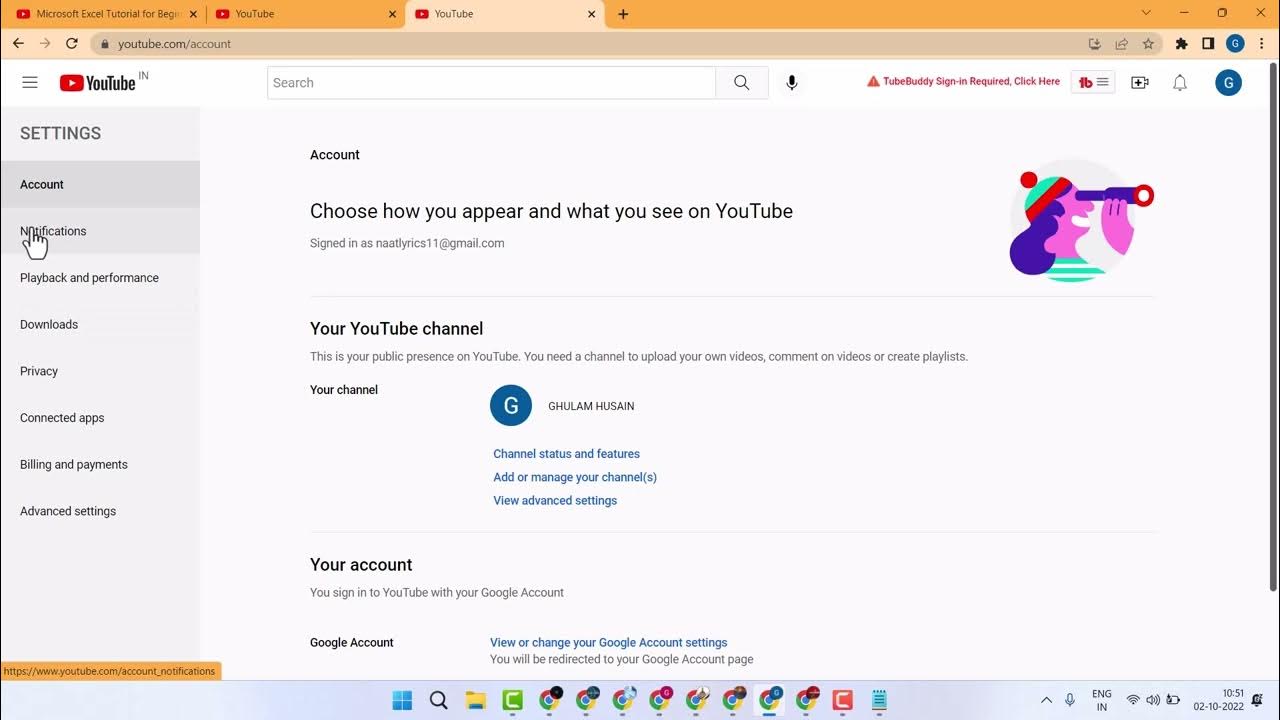Screen dimensions: 1280x720
Task: Click the Channel status and features link
Action: tap(566, 454)
